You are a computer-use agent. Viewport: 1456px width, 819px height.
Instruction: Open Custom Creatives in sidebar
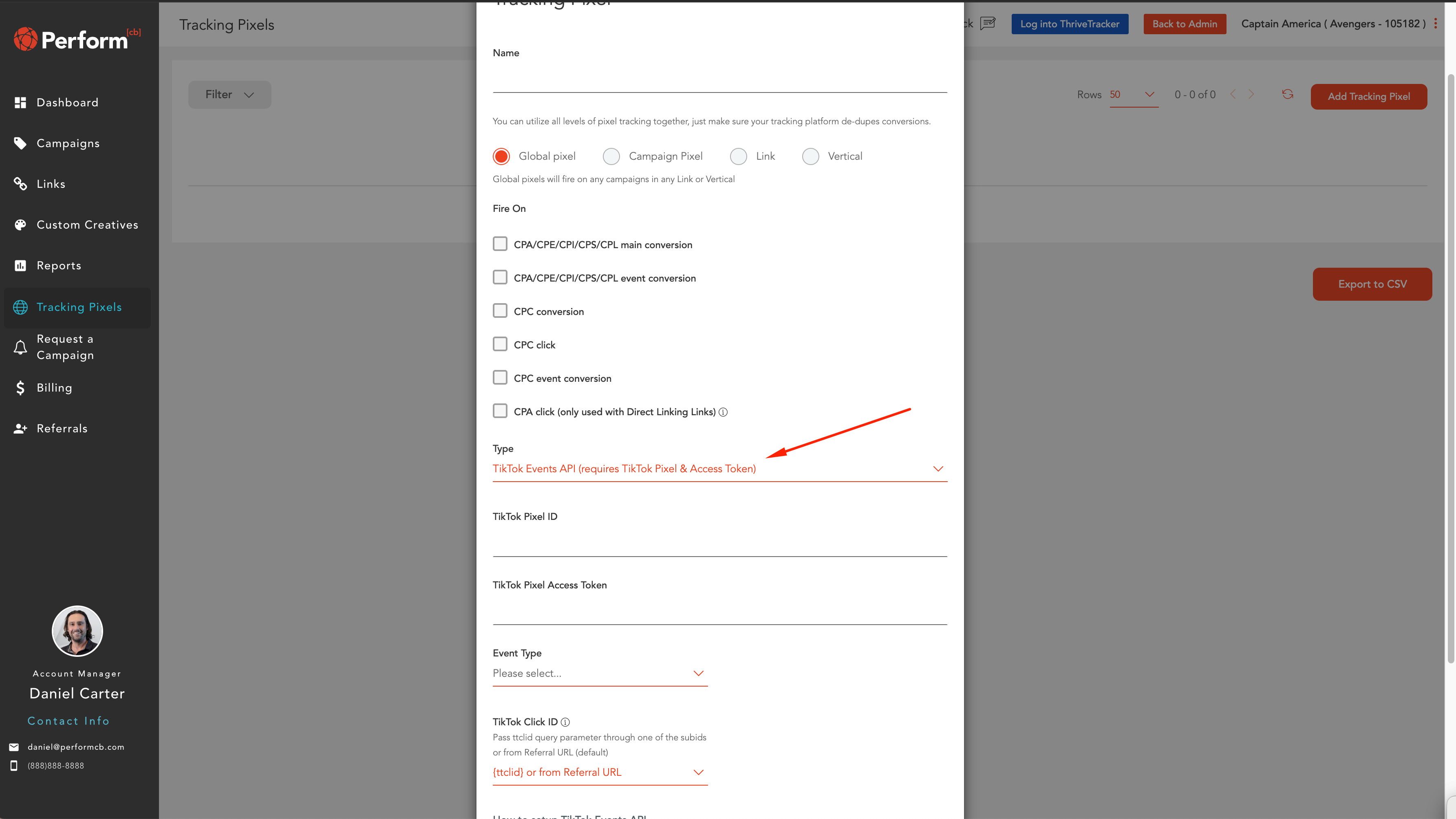coord(77,225)
